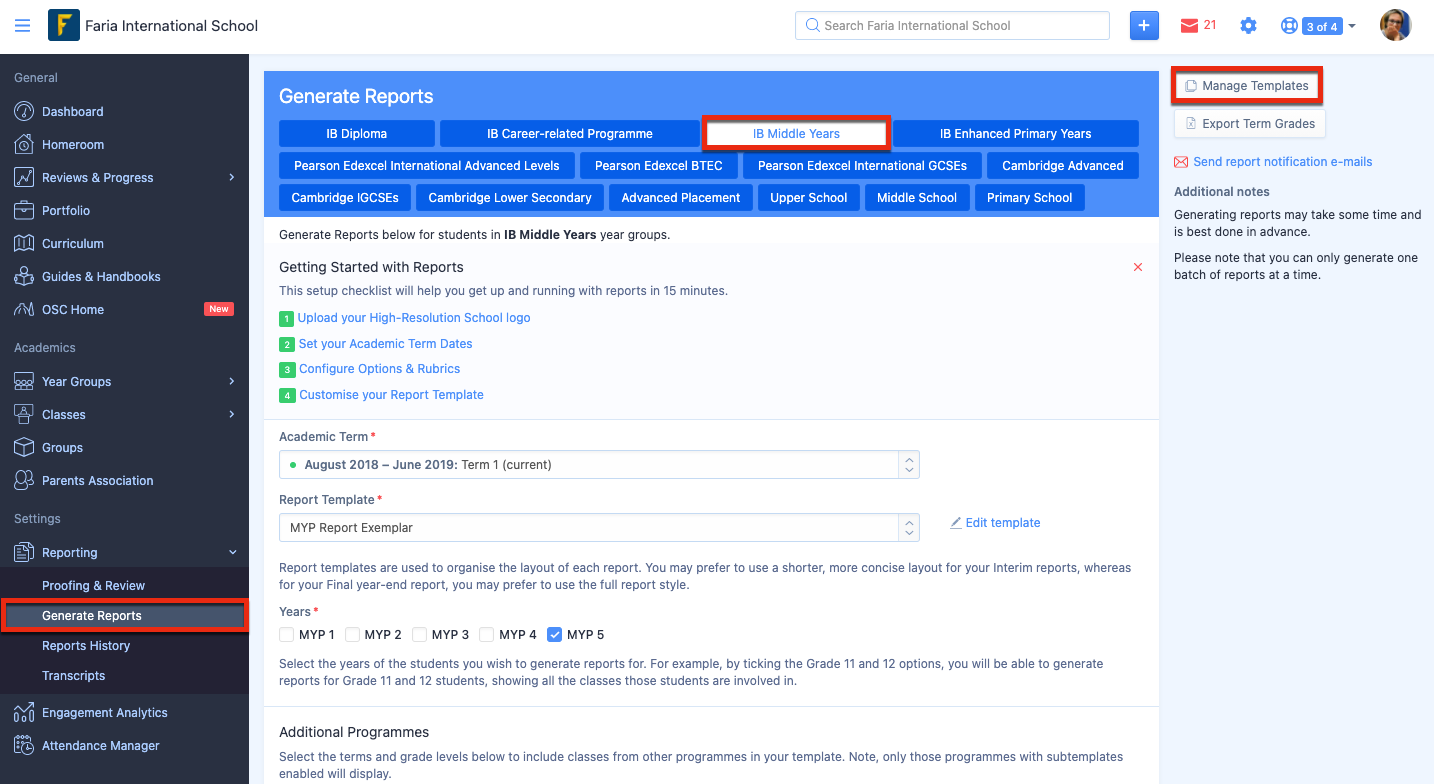This screenshot has width=1434, height=784.
Task: Click the Groups cube icon
Action: [24, 447]
